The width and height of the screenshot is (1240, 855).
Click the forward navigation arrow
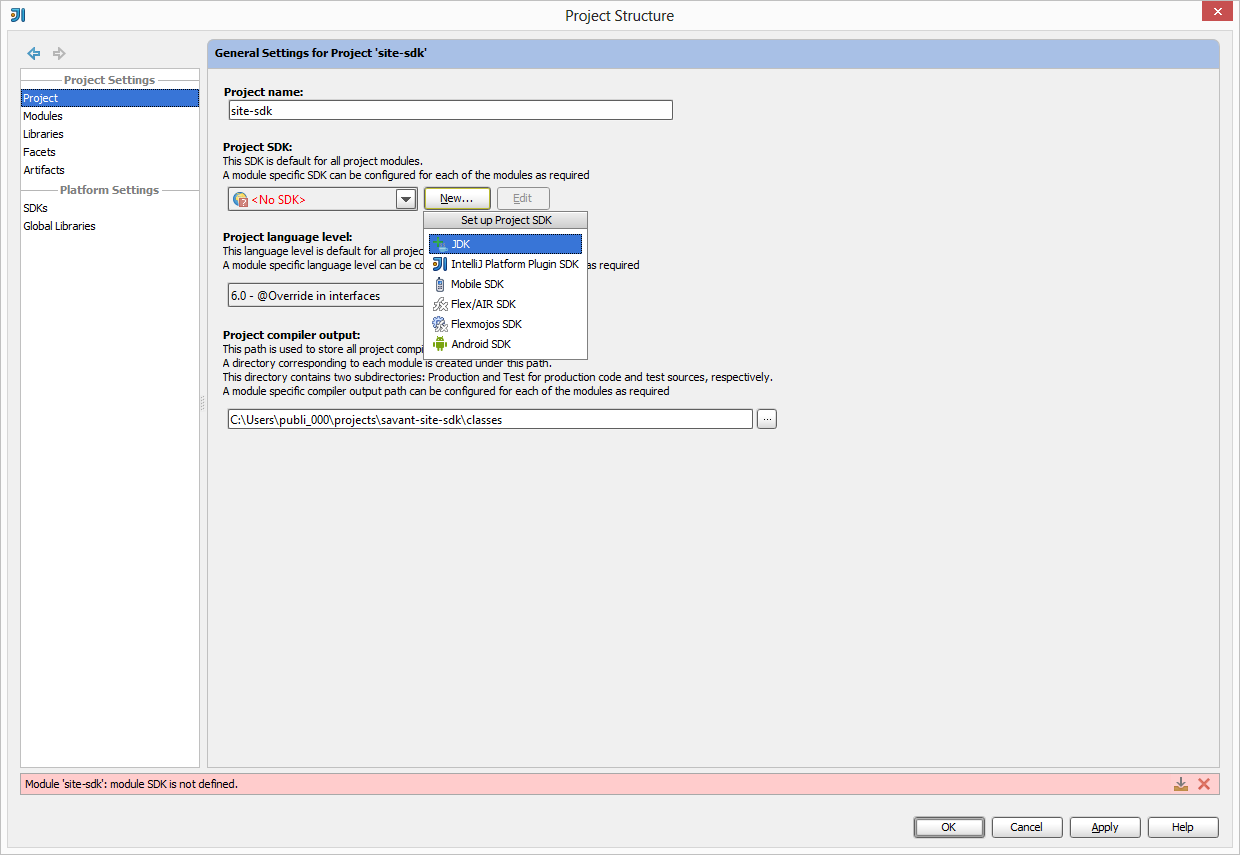pos(59,53)
